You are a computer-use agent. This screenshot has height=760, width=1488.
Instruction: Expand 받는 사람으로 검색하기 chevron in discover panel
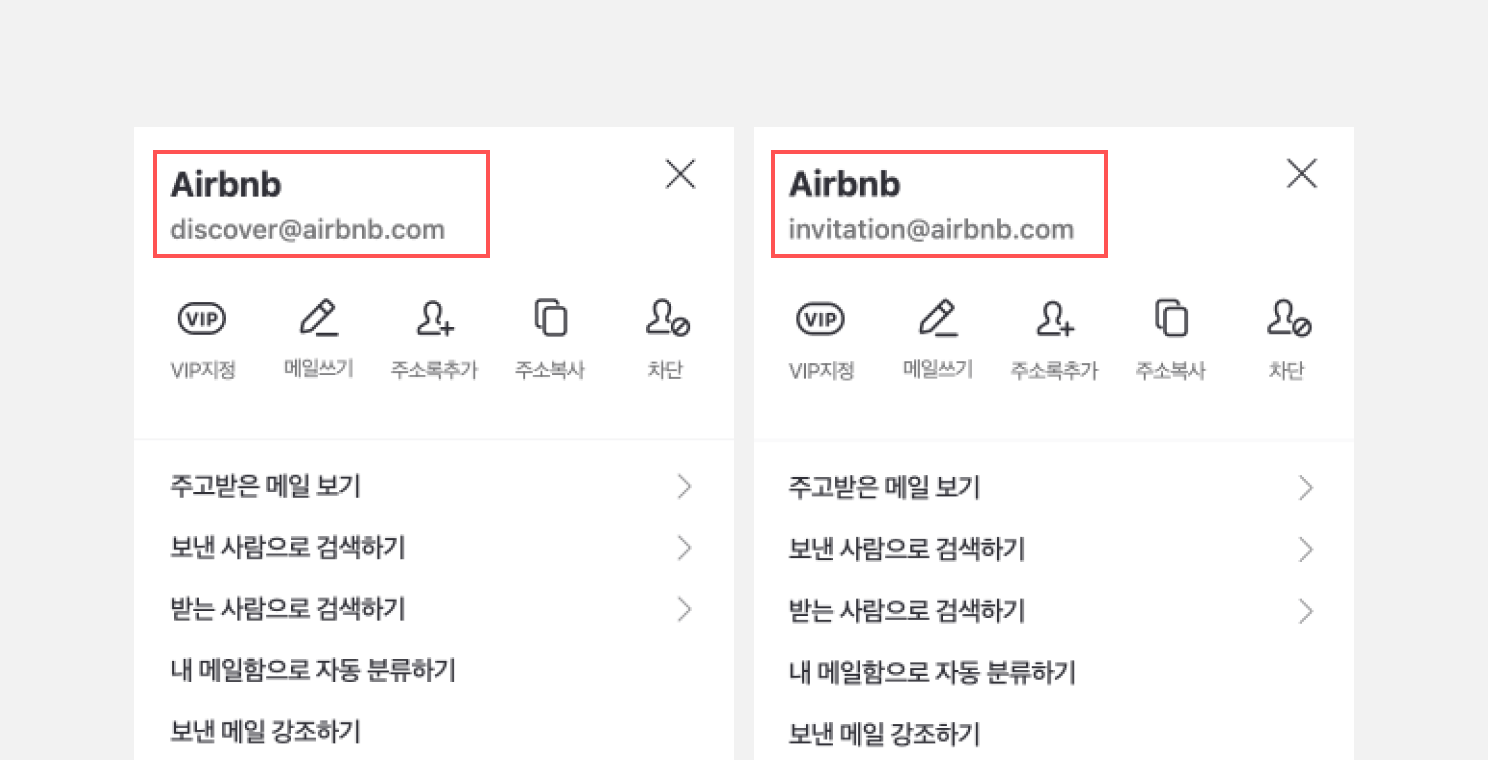point(684,609)
